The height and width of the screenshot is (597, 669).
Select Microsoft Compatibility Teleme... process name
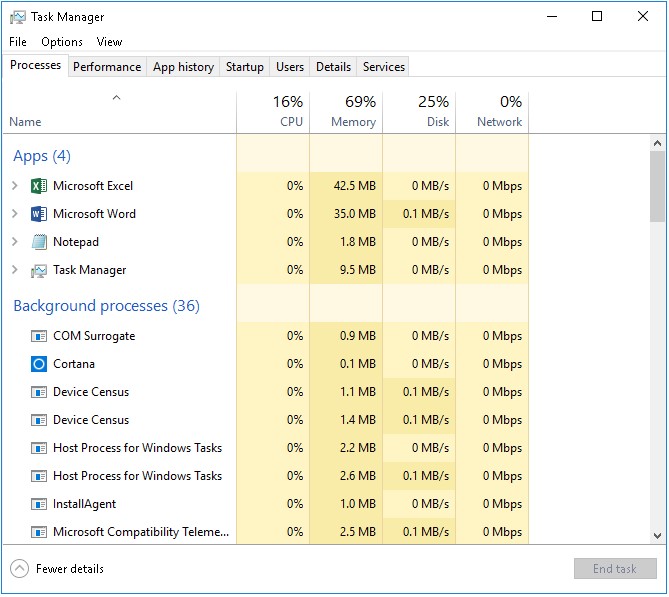click(141, 533)
